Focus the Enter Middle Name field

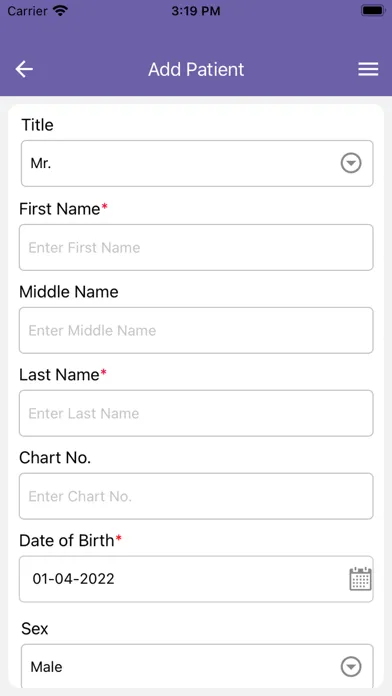click(x=196, y=330)
